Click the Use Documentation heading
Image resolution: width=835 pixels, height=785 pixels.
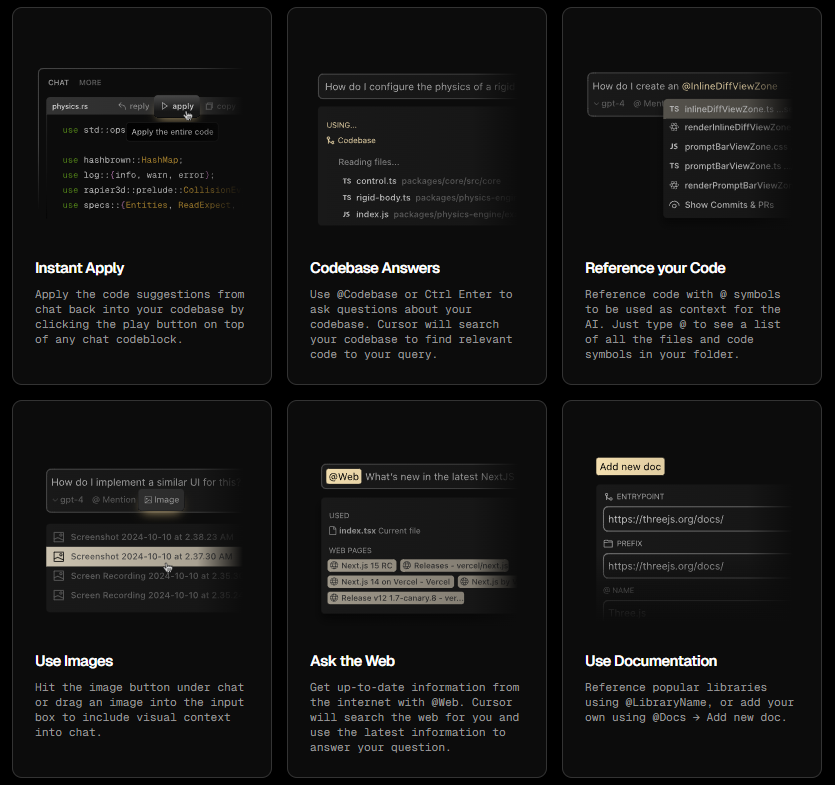point(651,661)
